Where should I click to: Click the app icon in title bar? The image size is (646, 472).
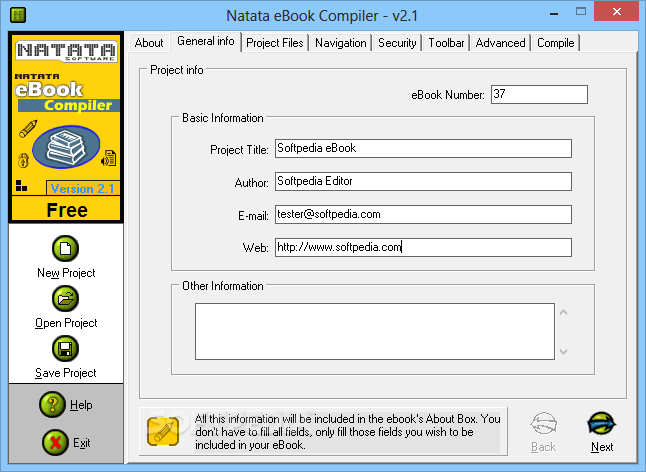18,15
